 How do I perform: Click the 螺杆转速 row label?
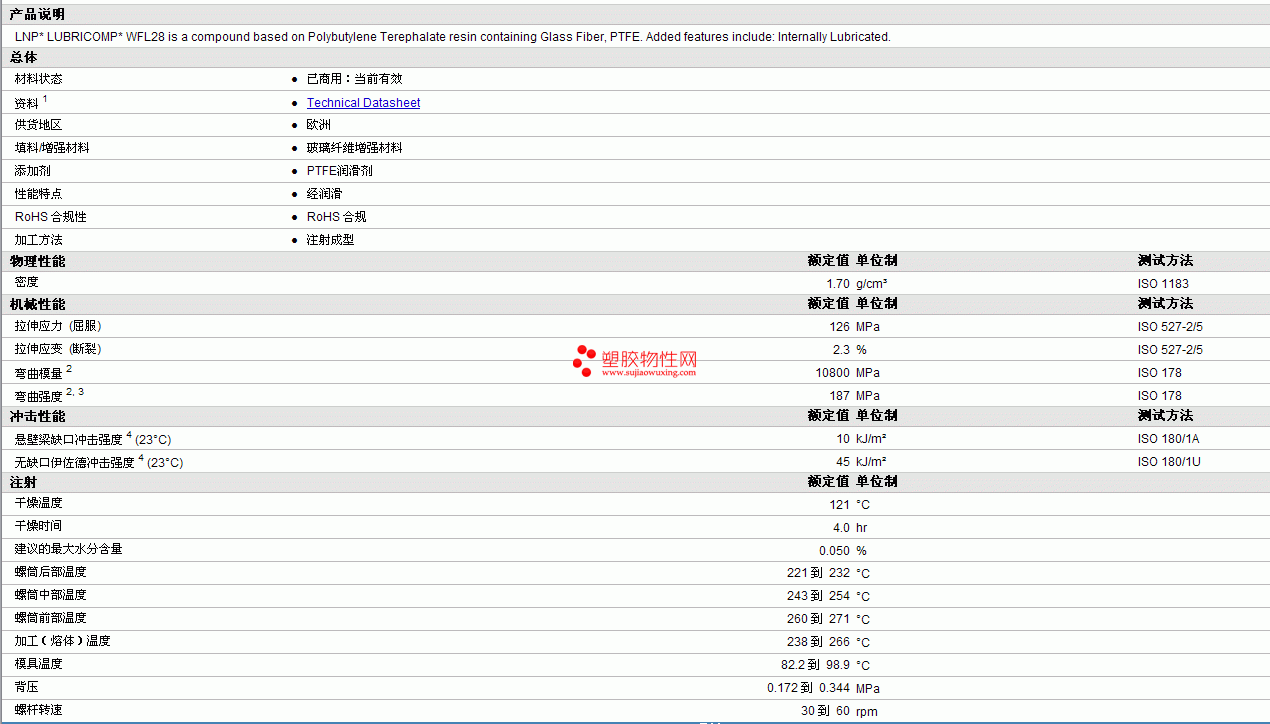tap(38, 710)
